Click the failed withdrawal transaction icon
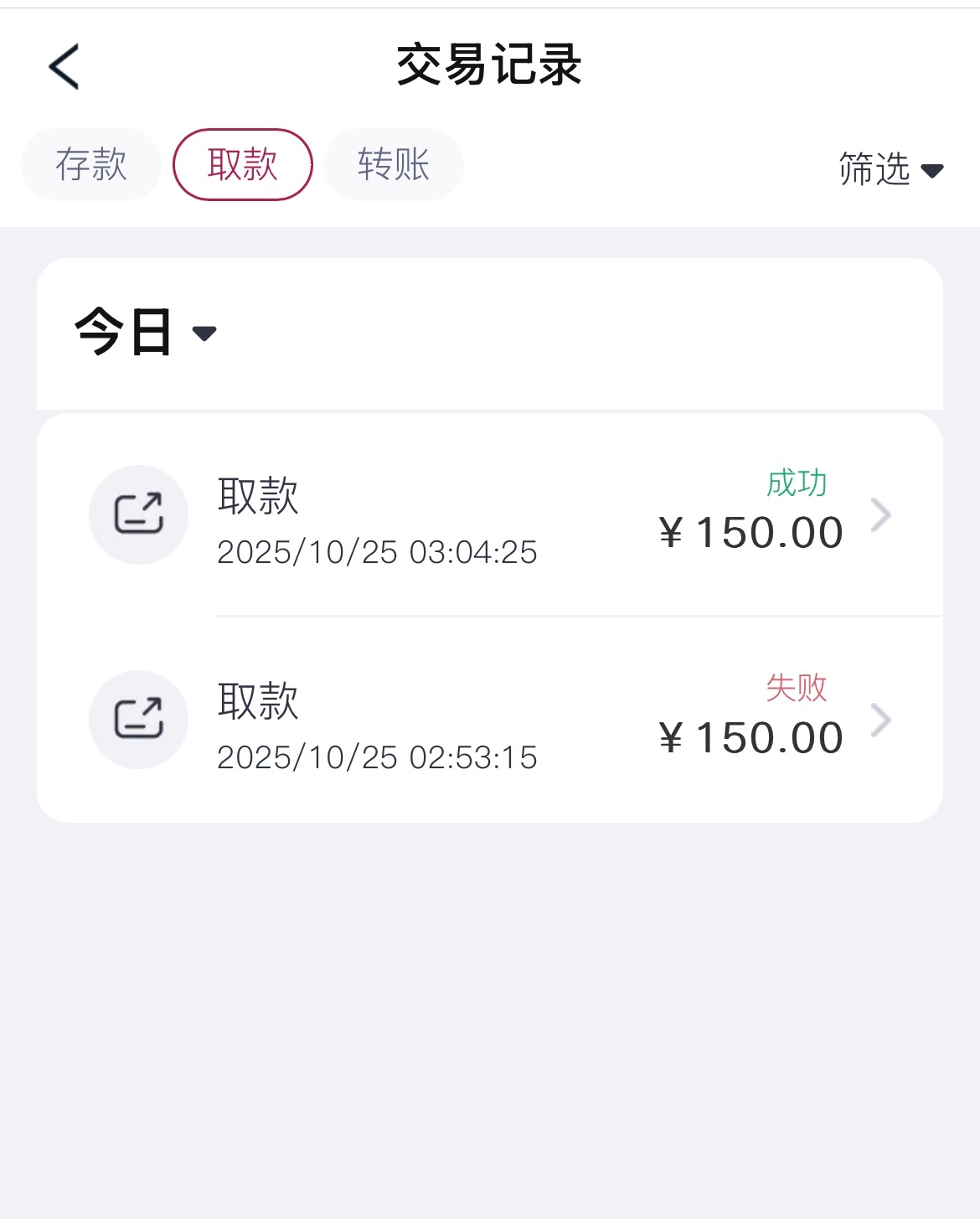Screen dimensions: 980x1219 (x=138, y=719)
